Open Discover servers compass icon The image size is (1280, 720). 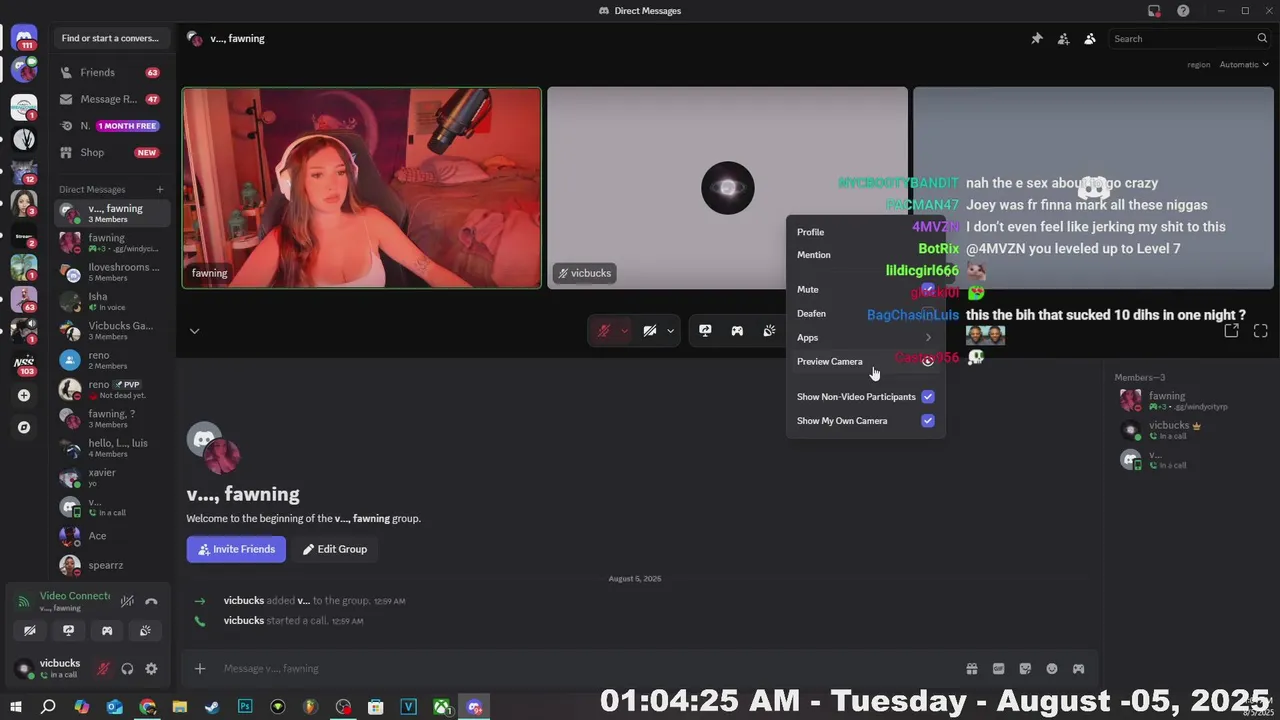[x=24, y=427]
